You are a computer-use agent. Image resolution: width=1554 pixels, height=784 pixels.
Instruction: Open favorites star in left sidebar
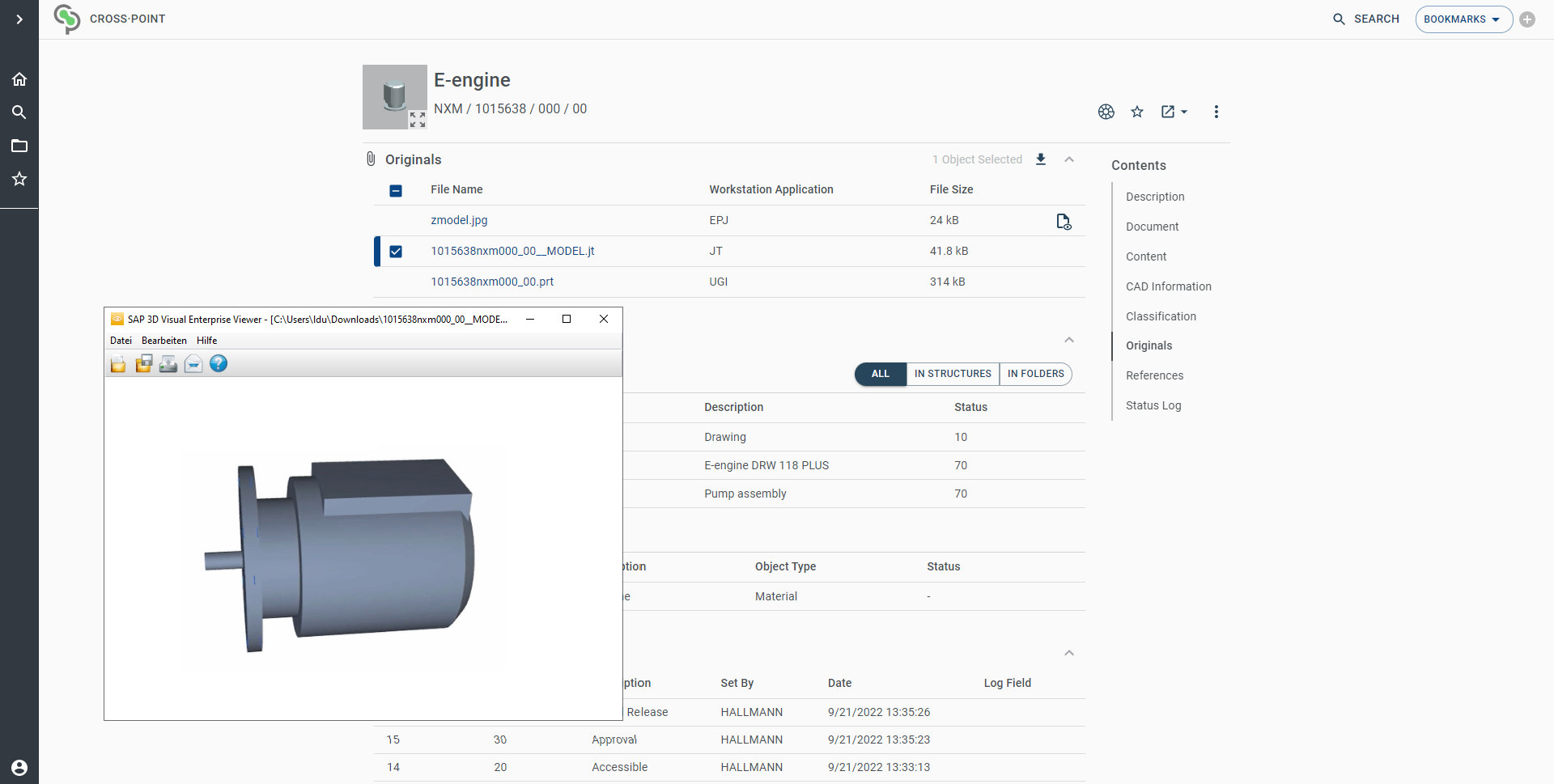point(19,179)
